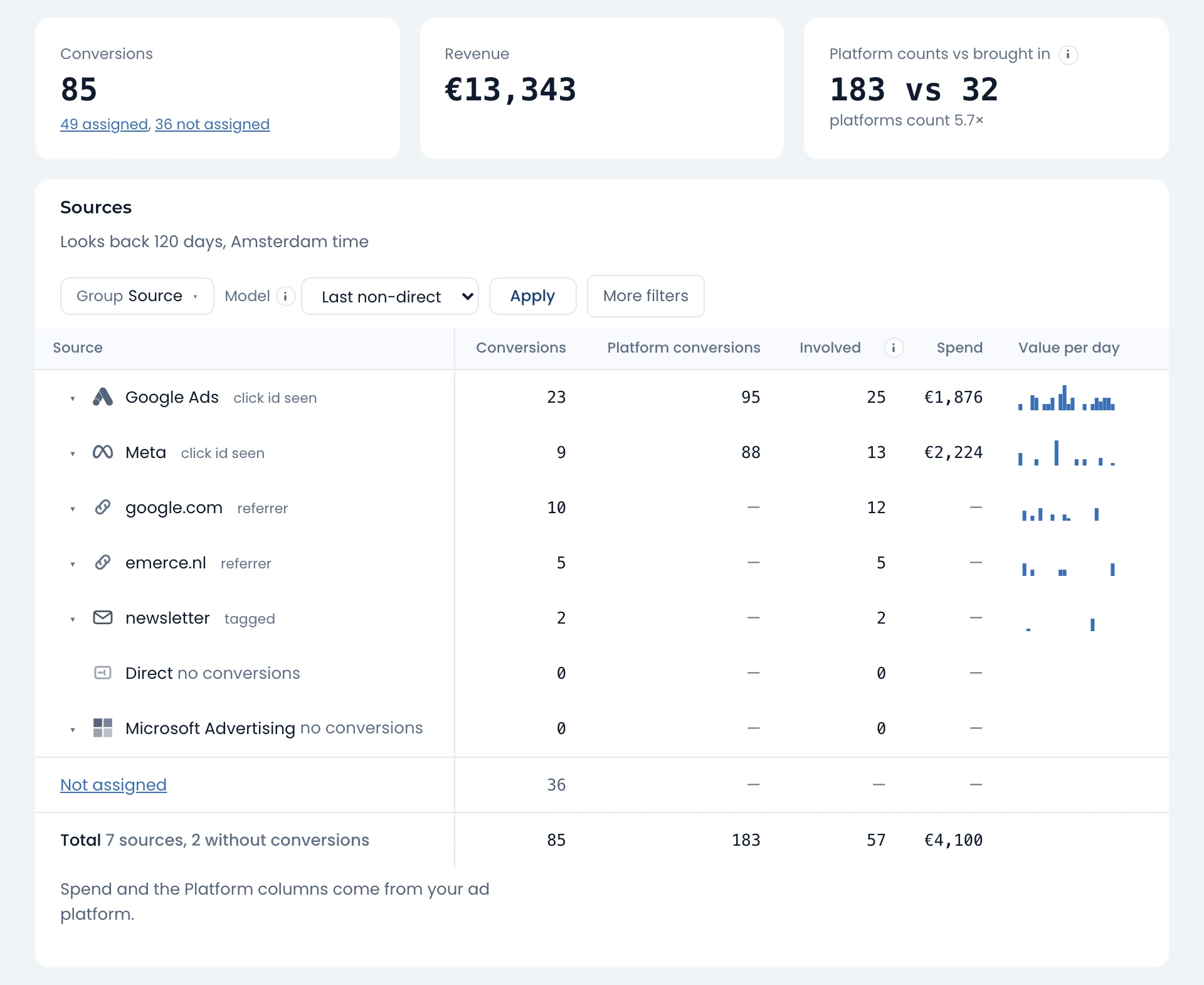Viewport: 1204px width, 985px height.
Task: Expand the newsletter row
Action: [73, 619]
